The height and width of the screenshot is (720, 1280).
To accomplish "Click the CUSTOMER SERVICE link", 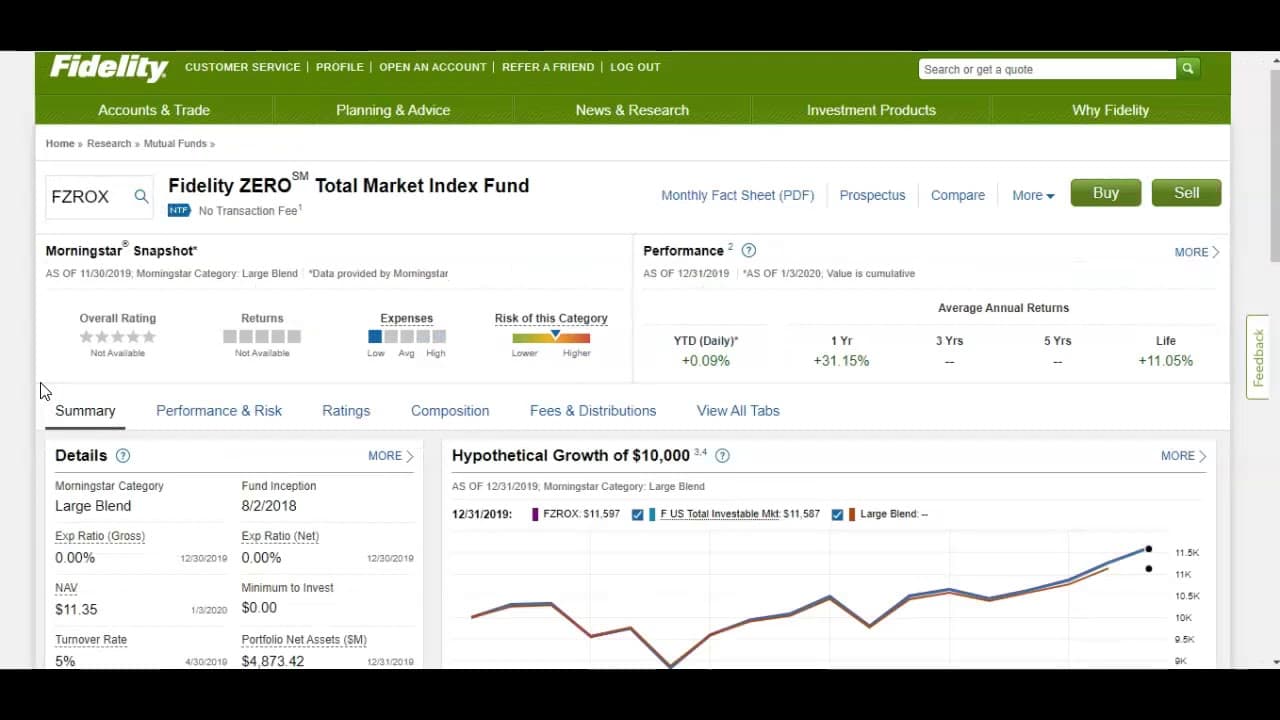I will click(x=243, y=67).
